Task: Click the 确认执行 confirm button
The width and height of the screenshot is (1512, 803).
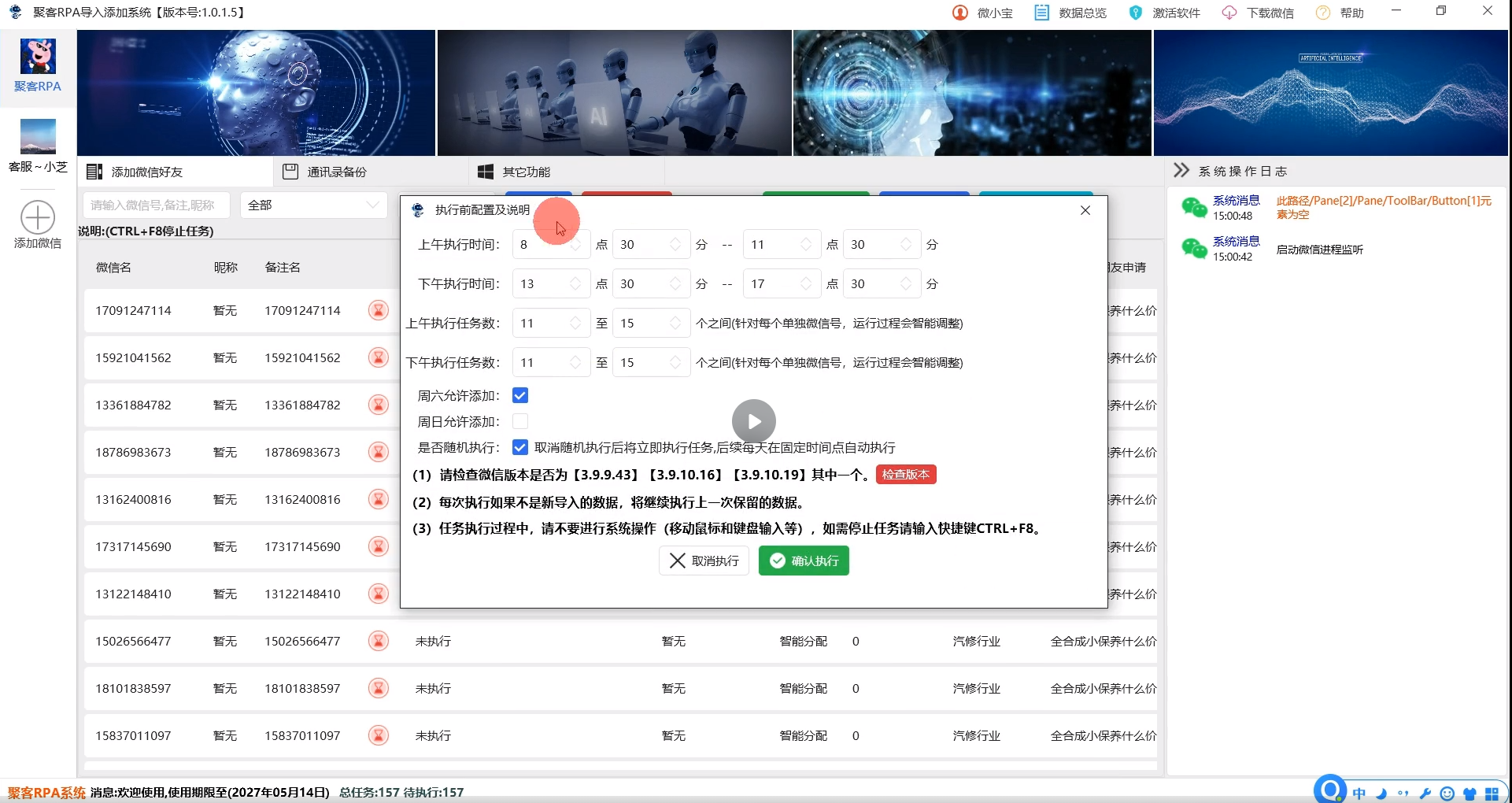Action: (803, 561)
